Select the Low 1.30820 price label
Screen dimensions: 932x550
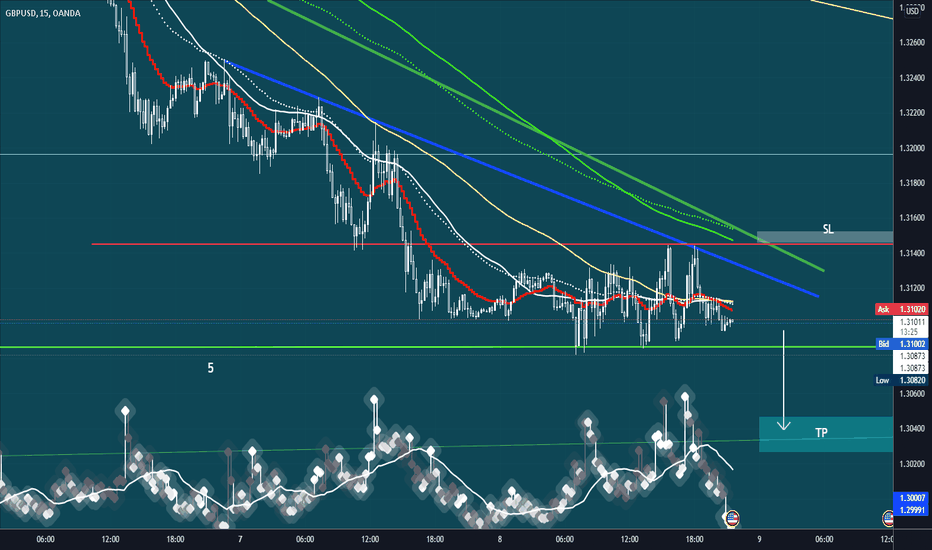[x=901, y=380]
